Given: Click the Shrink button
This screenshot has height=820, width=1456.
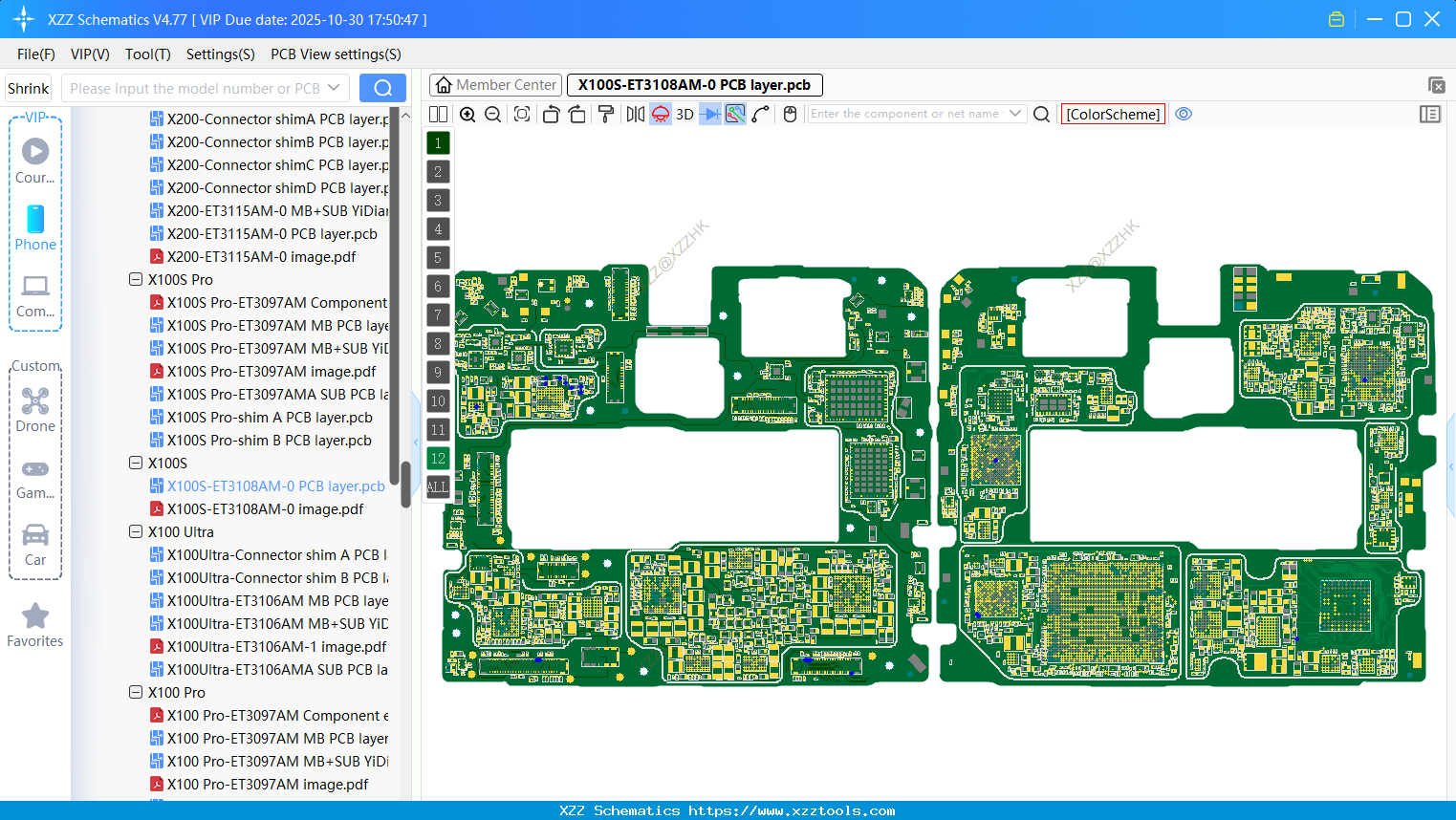Looking at the screenshot, I should [x=28, y=87].
